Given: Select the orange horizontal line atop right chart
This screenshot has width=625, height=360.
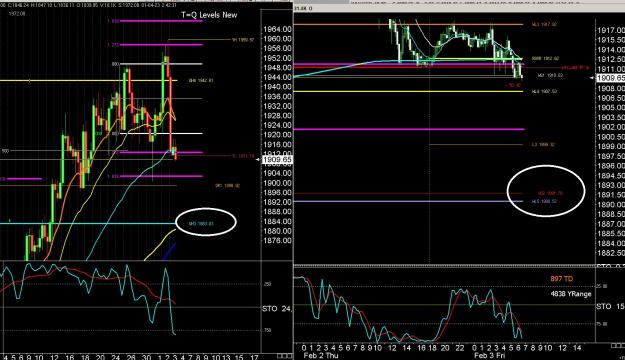Looking at the screenshot, I should coord(408,24).
